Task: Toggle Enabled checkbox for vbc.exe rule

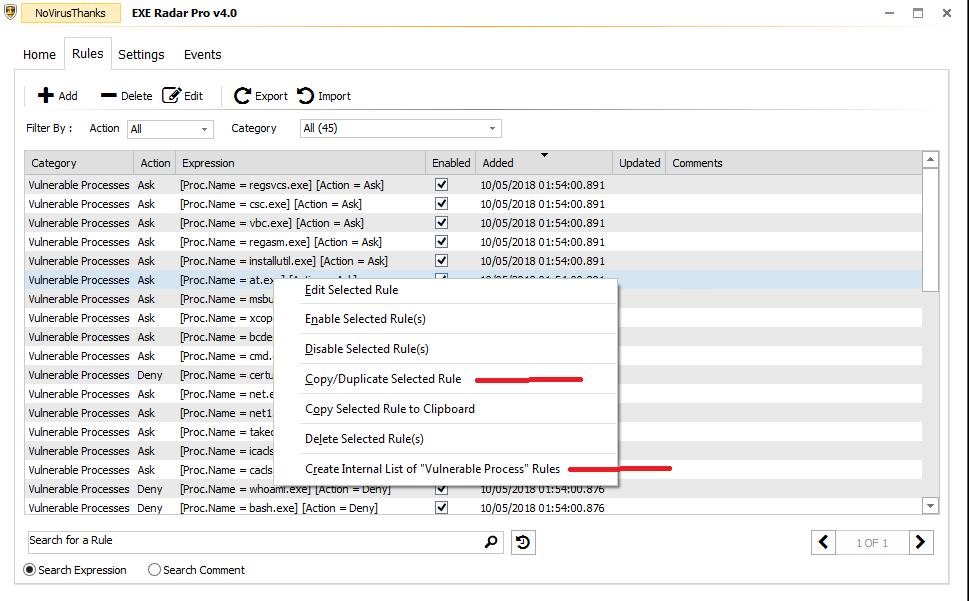Action: point(441,223)
